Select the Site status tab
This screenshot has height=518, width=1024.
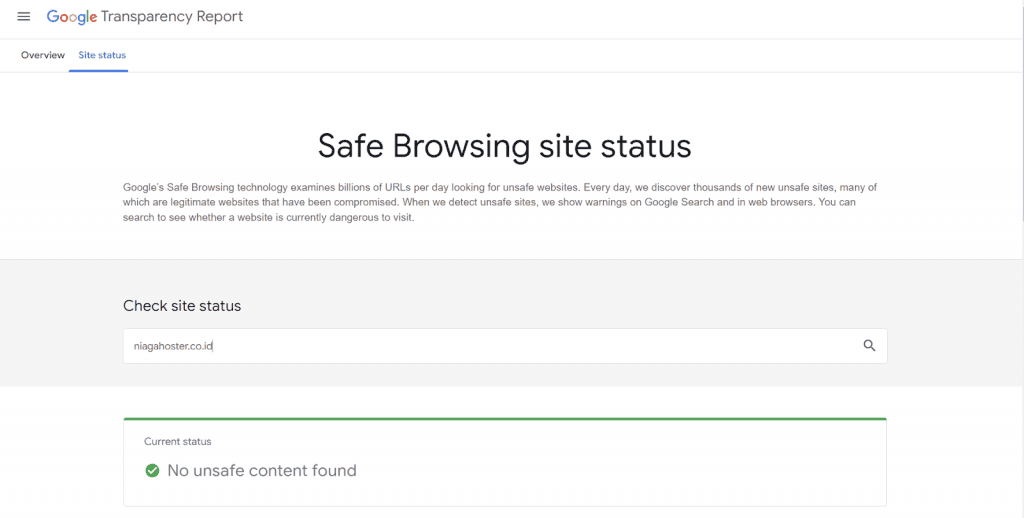click(x=102, y=55)
